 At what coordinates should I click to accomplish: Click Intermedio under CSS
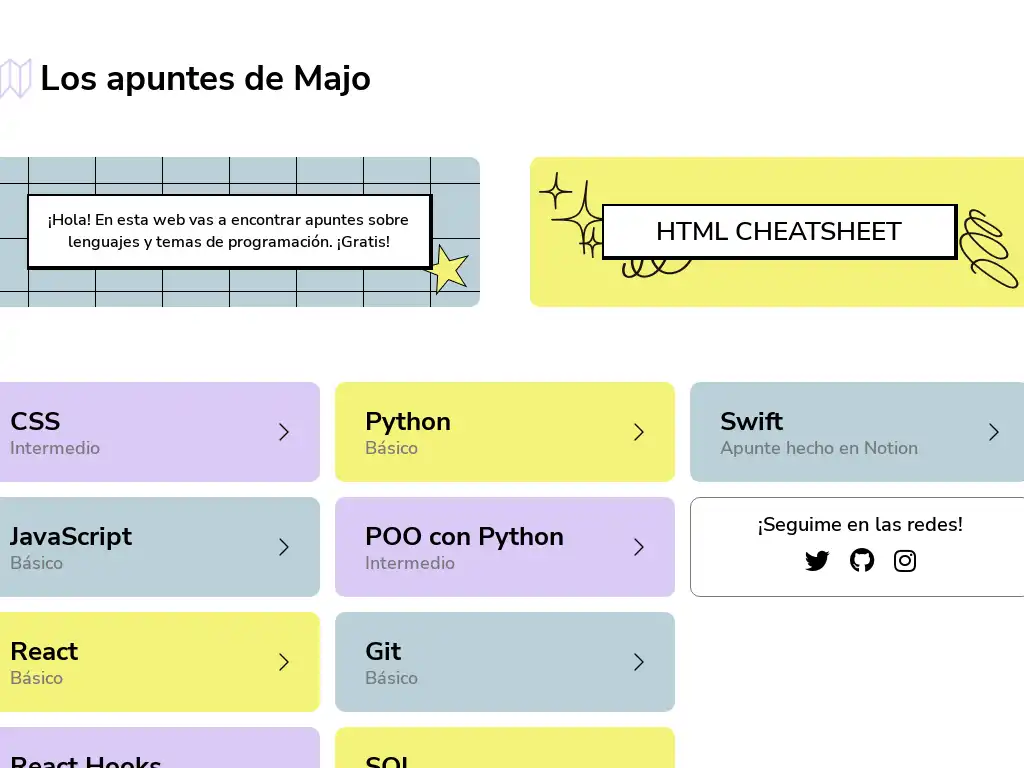pyautogui.click(x=55, y=448)
